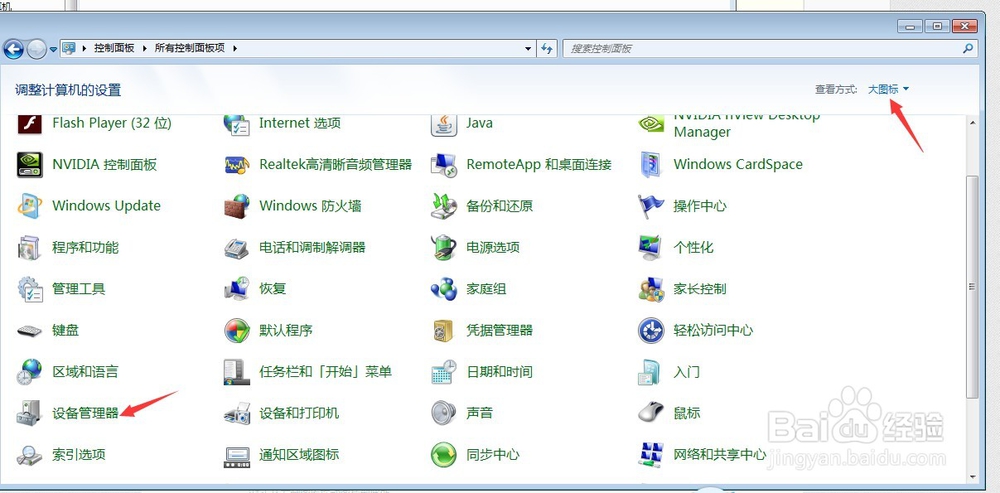Open the 凭据管理器 safe icon
1000x493 pixels.
point(444,330)
